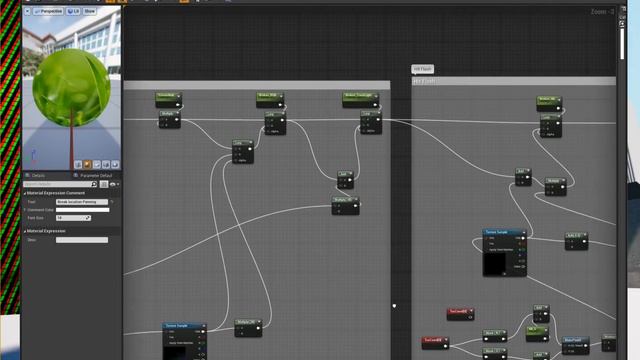The width and height of the screenshot is (640, 360).
Task: Set preview mesh to cube shape
Action: pyautogui.click(x=106, y=164)
